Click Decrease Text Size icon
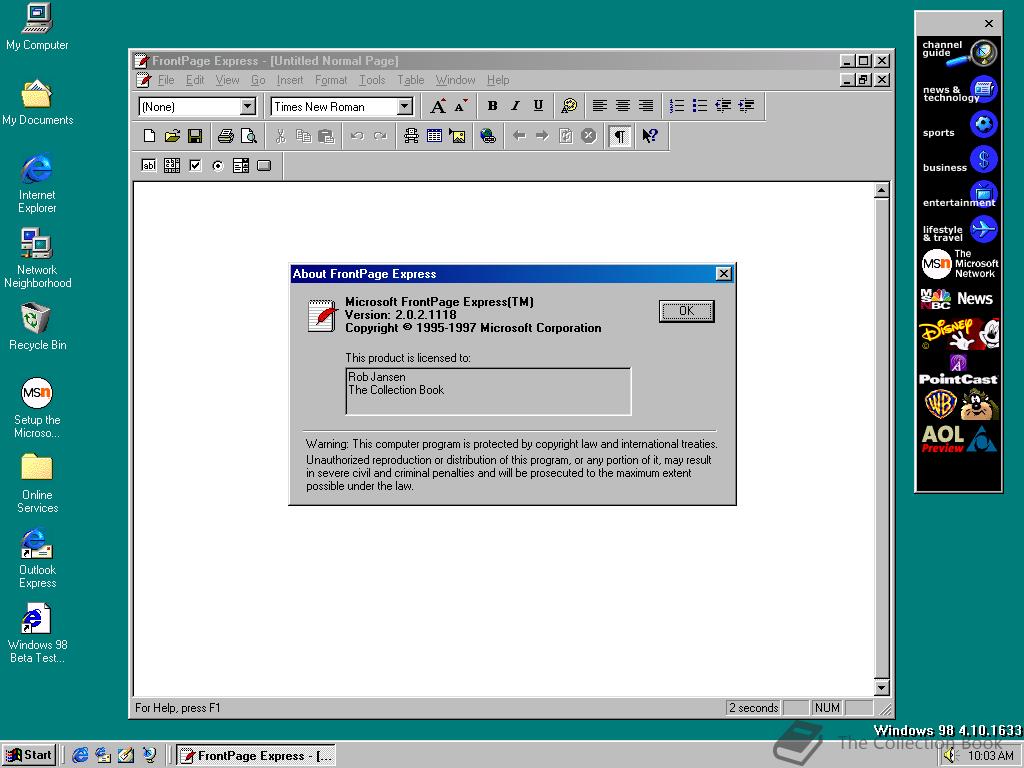 coord(461,106)
